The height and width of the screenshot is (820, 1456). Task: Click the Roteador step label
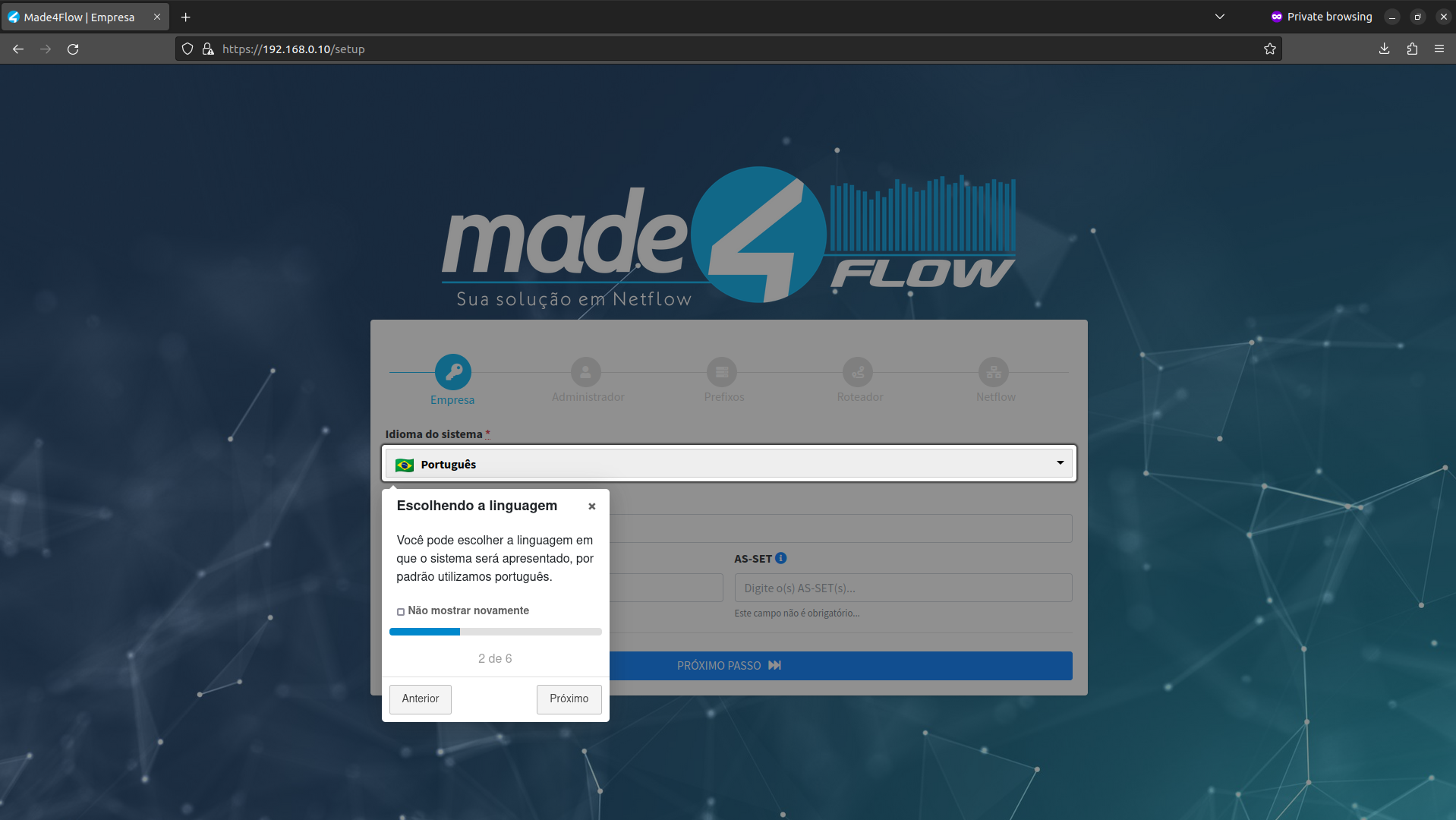[860, 397]
